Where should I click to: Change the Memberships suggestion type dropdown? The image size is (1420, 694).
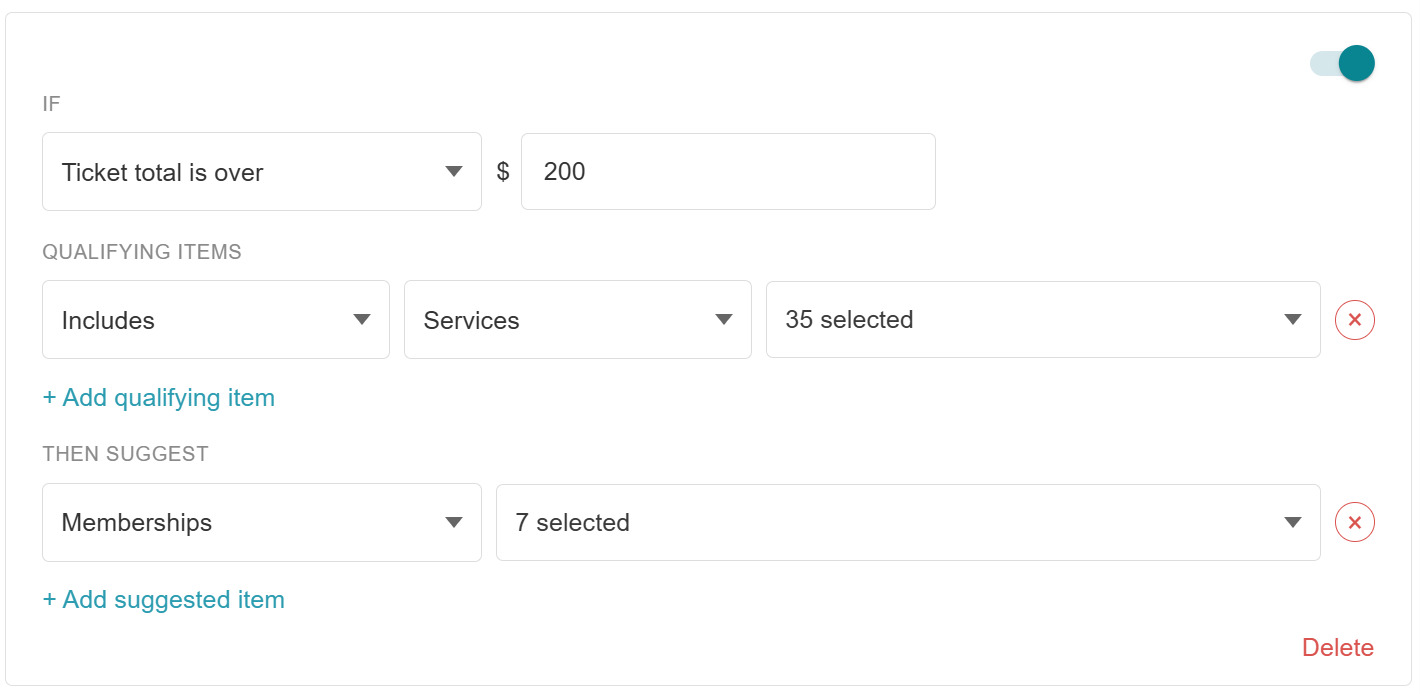[x=262, y=522]
